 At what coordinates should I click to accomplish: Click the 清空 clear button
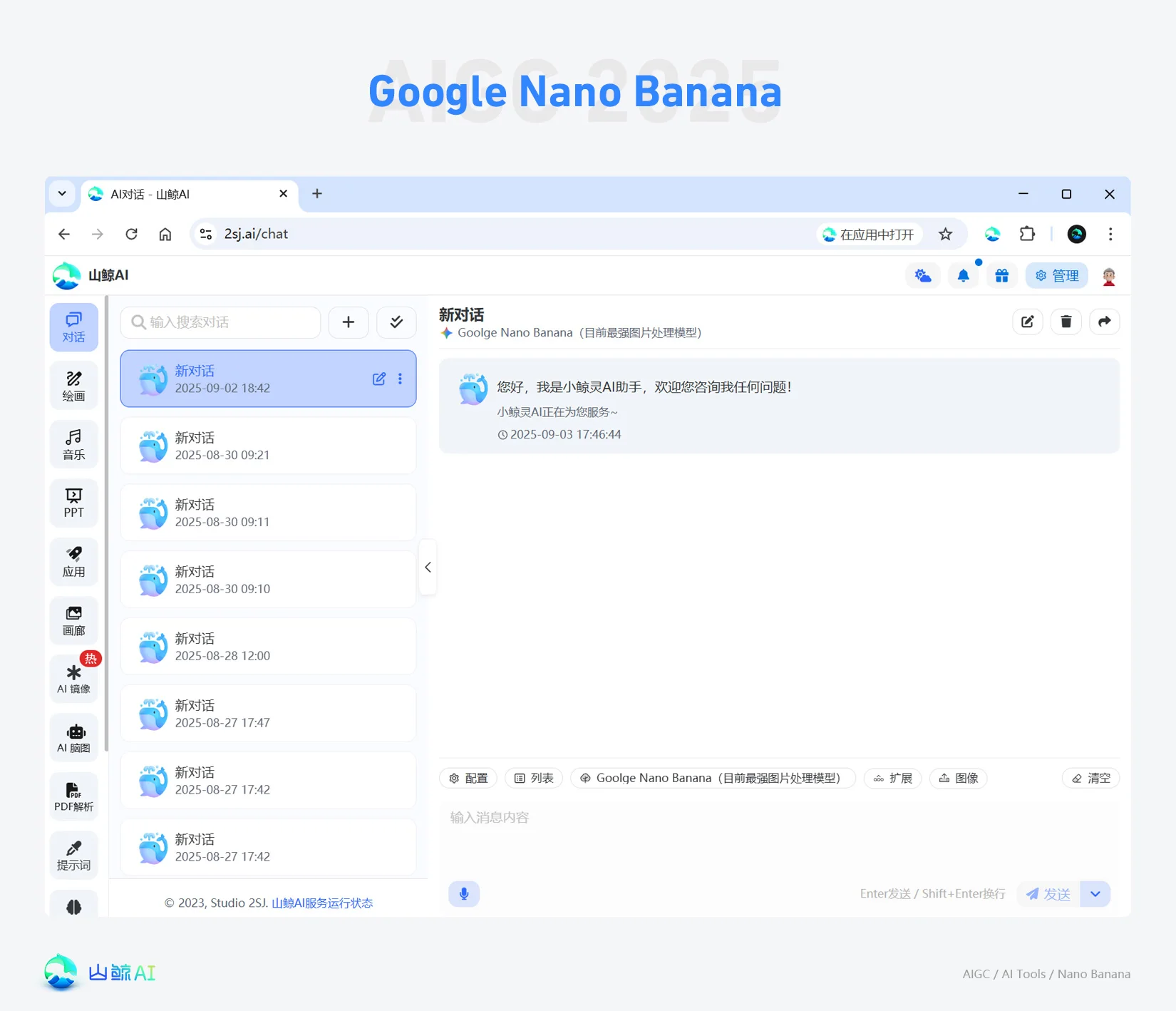(x=1091, y=778)
